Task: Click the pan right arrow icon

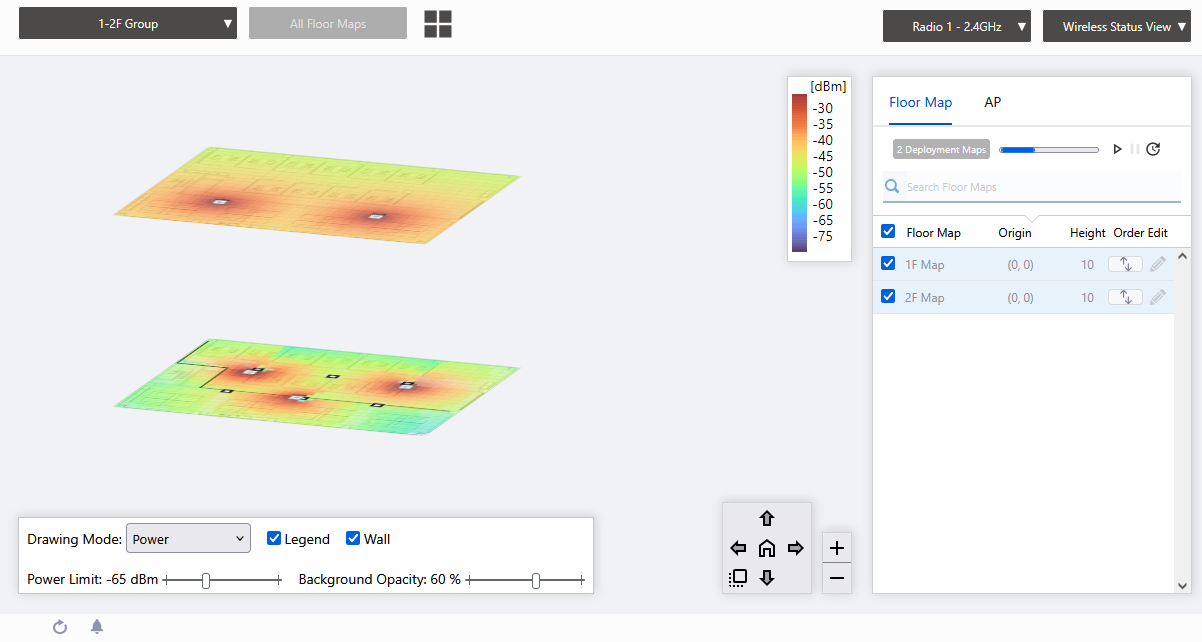Action: 796,548
